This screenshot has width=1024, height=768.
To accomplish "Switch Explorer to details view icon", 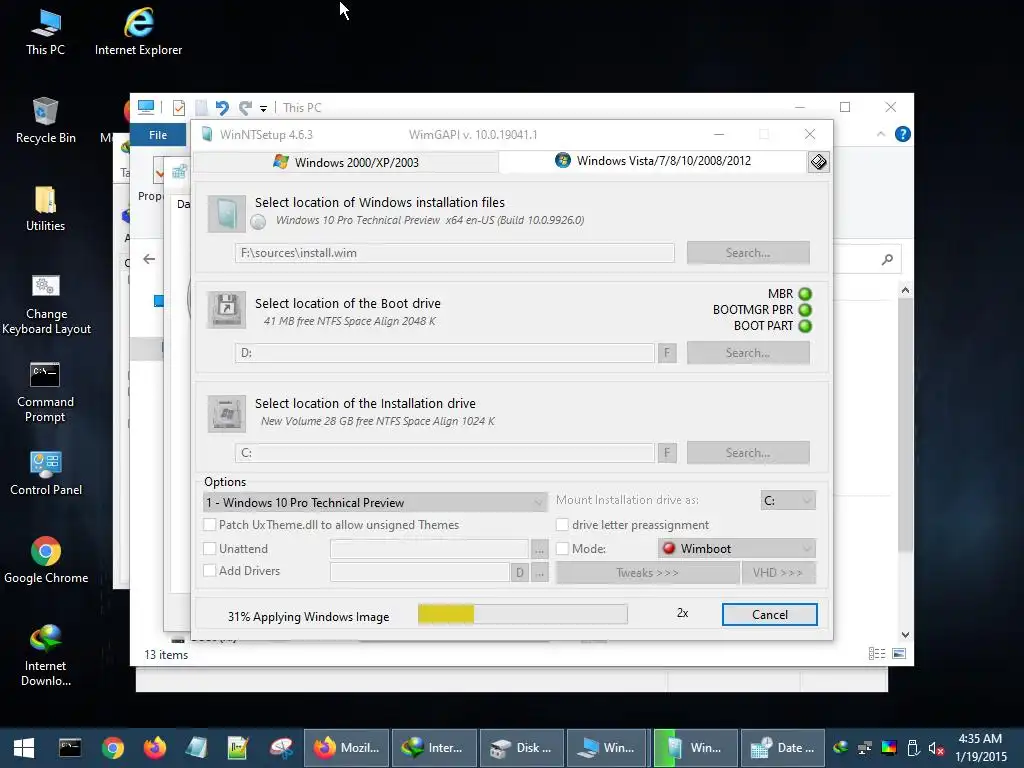I will pos(877,654).
